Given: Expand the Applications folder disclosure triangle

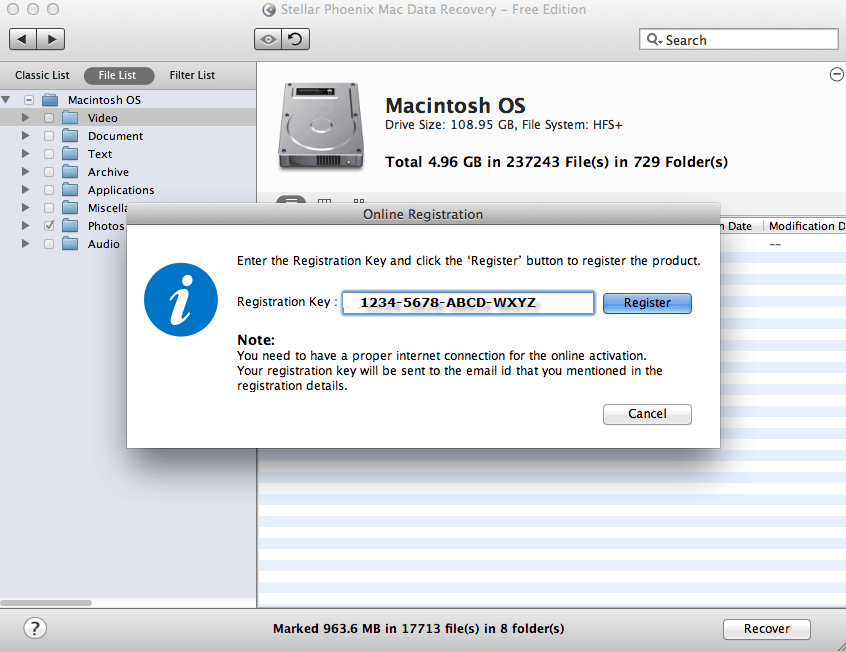Looking at the screenshot, I should (25, 190).
